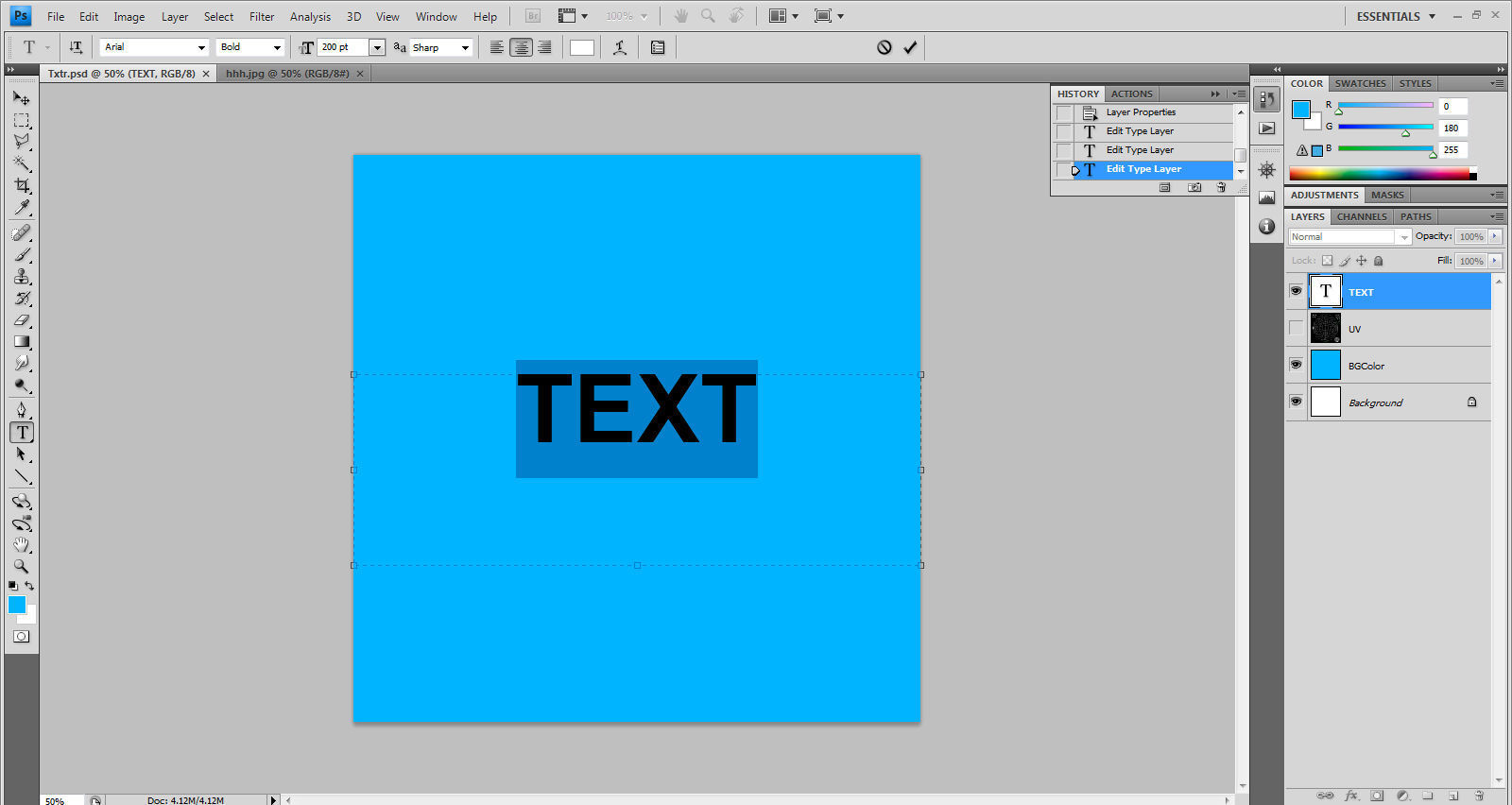
Task: Select the Move tool
Action: click(22, 97)
